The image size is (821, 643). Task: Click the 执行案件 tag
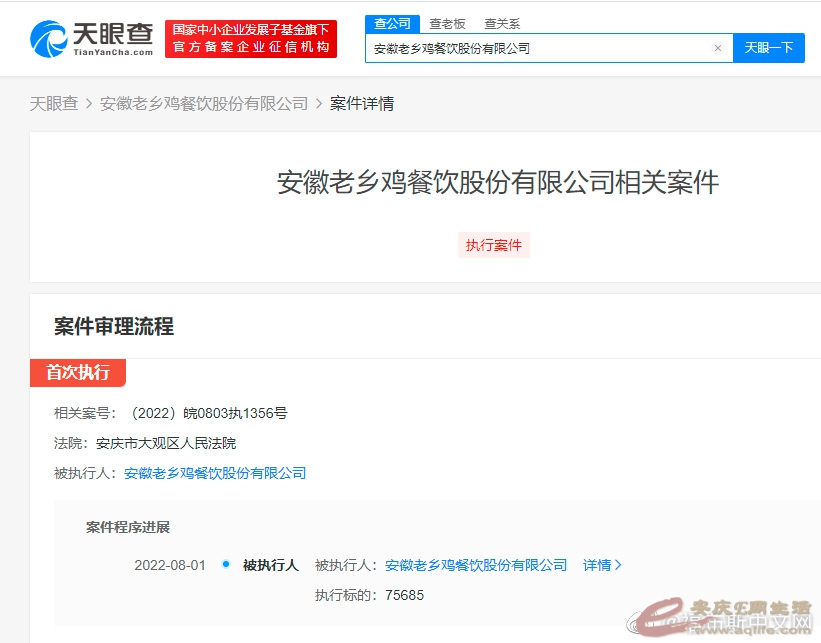[x=494, y=245]
